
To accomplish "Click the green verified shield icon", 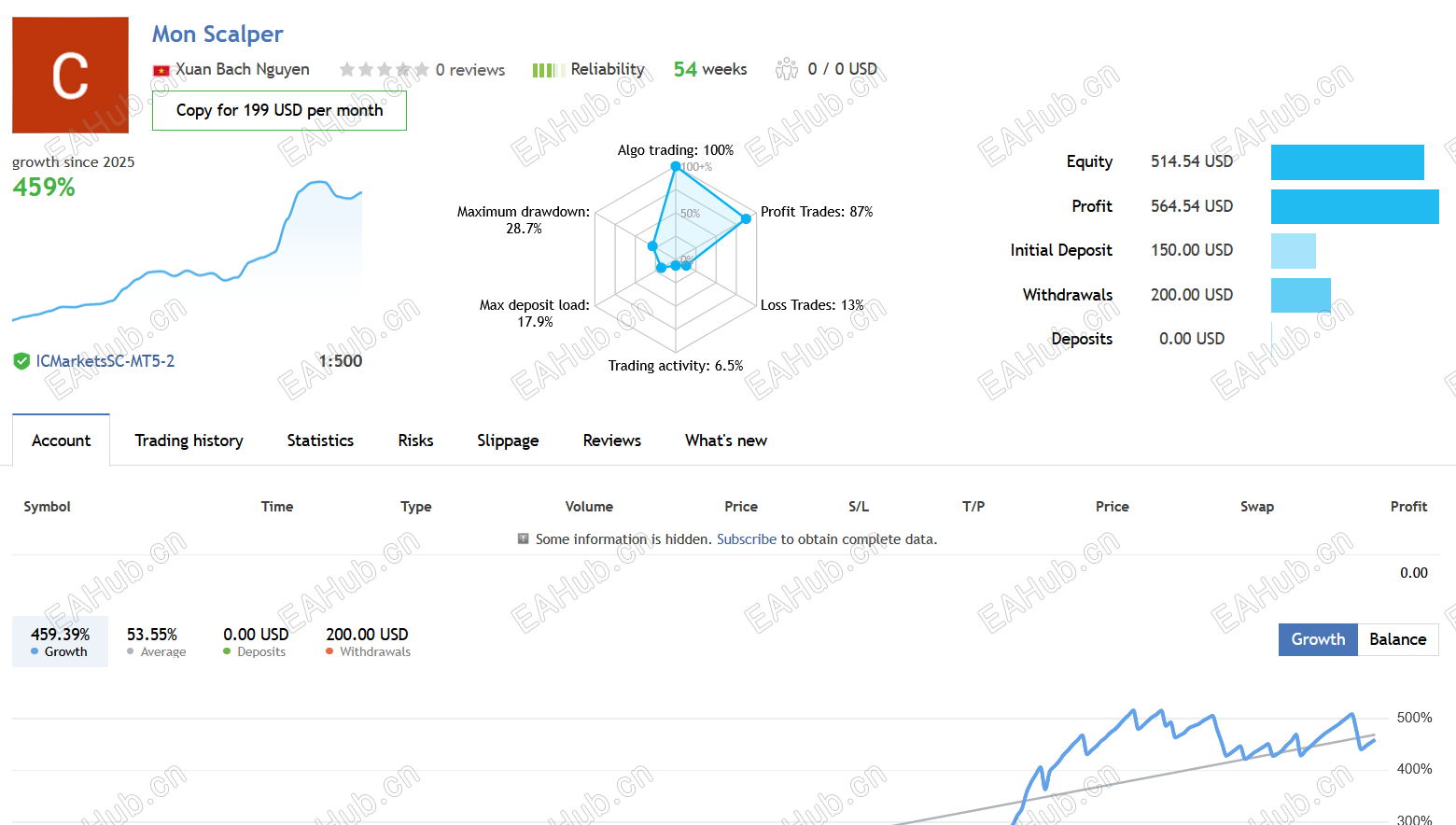I will (21, 361).
